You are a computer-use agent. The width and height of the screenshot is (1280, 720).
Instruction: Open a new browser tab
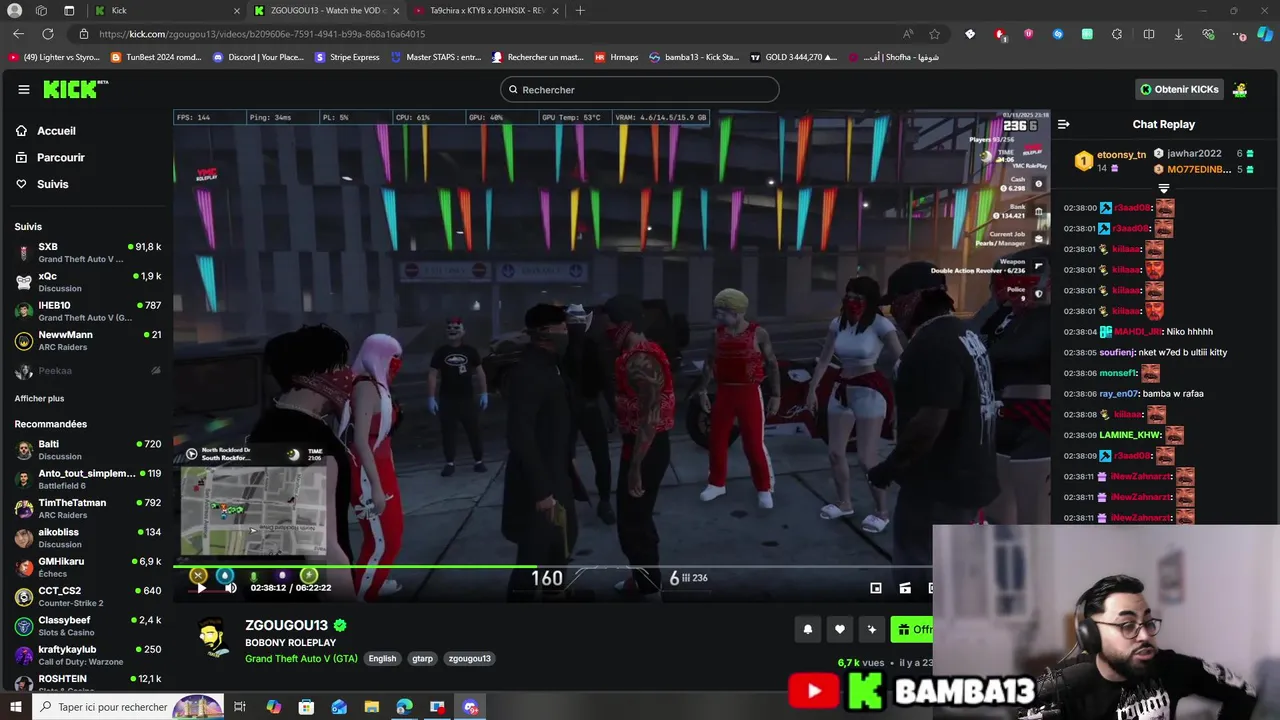tap(580, 10)
